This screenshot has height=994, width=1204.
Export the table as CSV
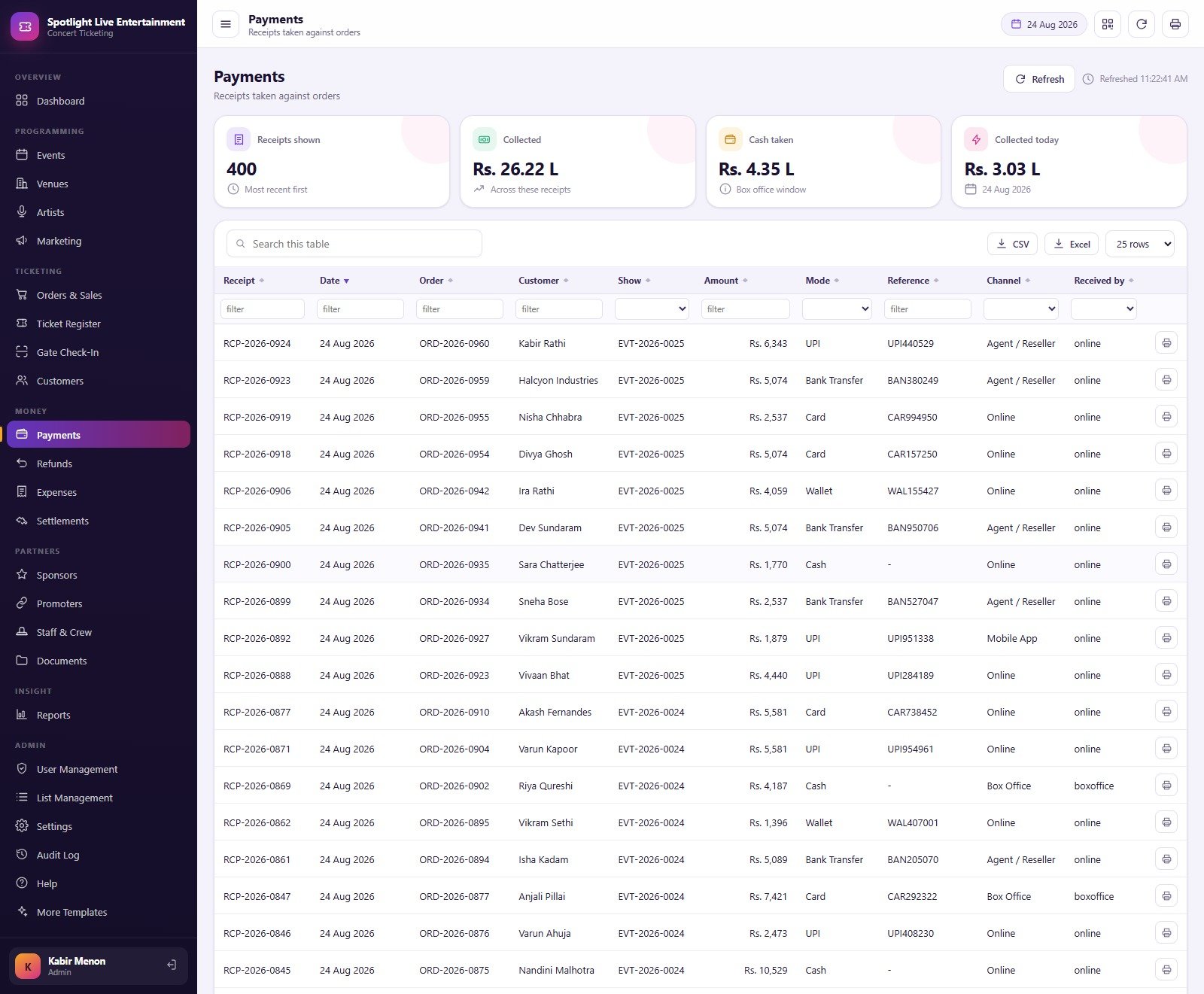tap(1013, 244)
